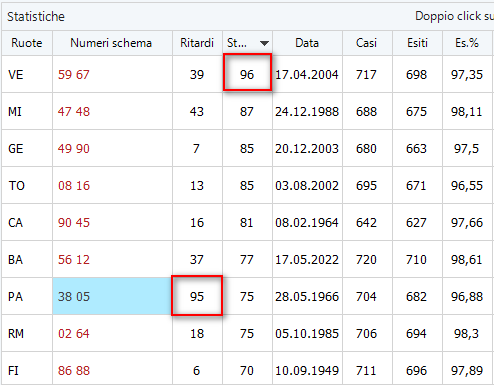Click the Casi column header
The width and height of the screenshot is (494, 385).
[367, 43]
